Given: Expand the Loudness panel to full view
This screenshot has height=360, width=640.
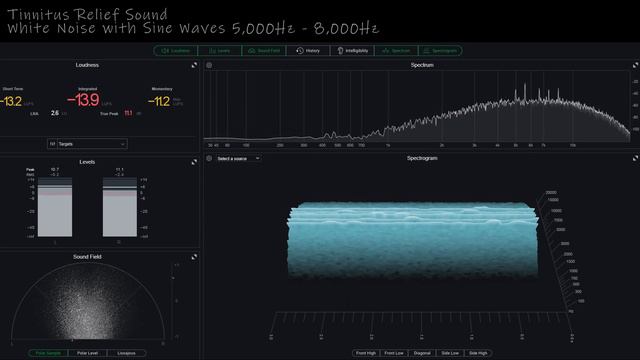Looking at the screenshot, I should [194, 65].
